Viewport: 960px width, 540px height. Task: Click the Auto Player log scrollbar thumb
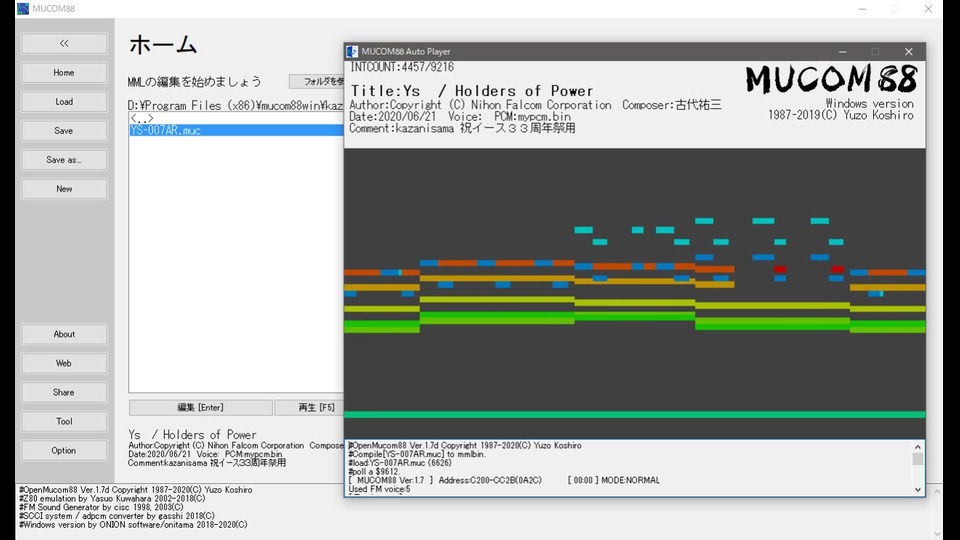click(917, 459)
